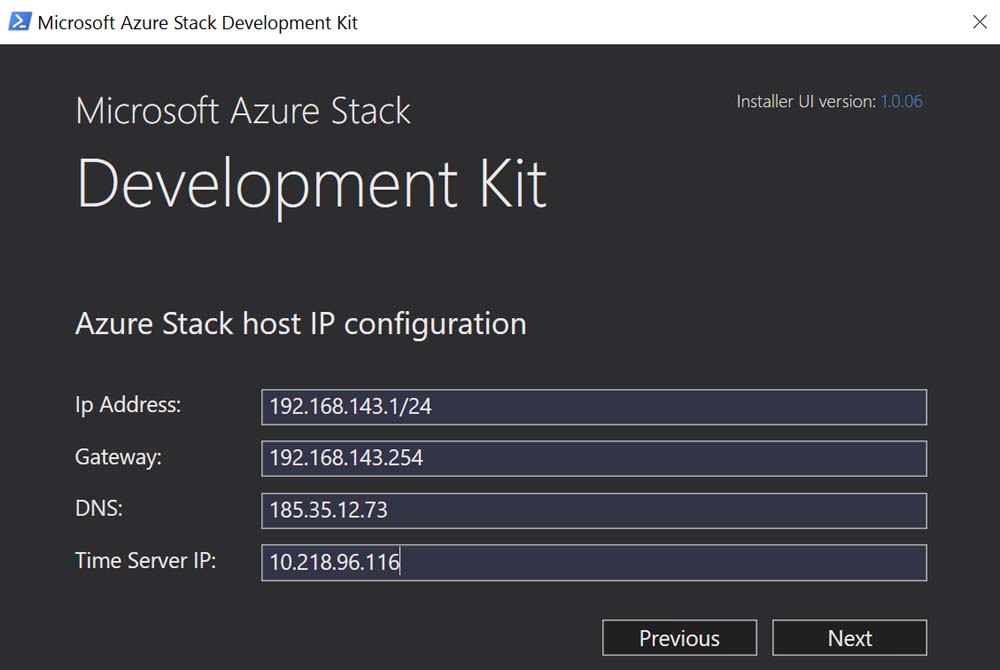Focus the Gateway text box
Screen dimensions: 1000x670
coord(593,459)
